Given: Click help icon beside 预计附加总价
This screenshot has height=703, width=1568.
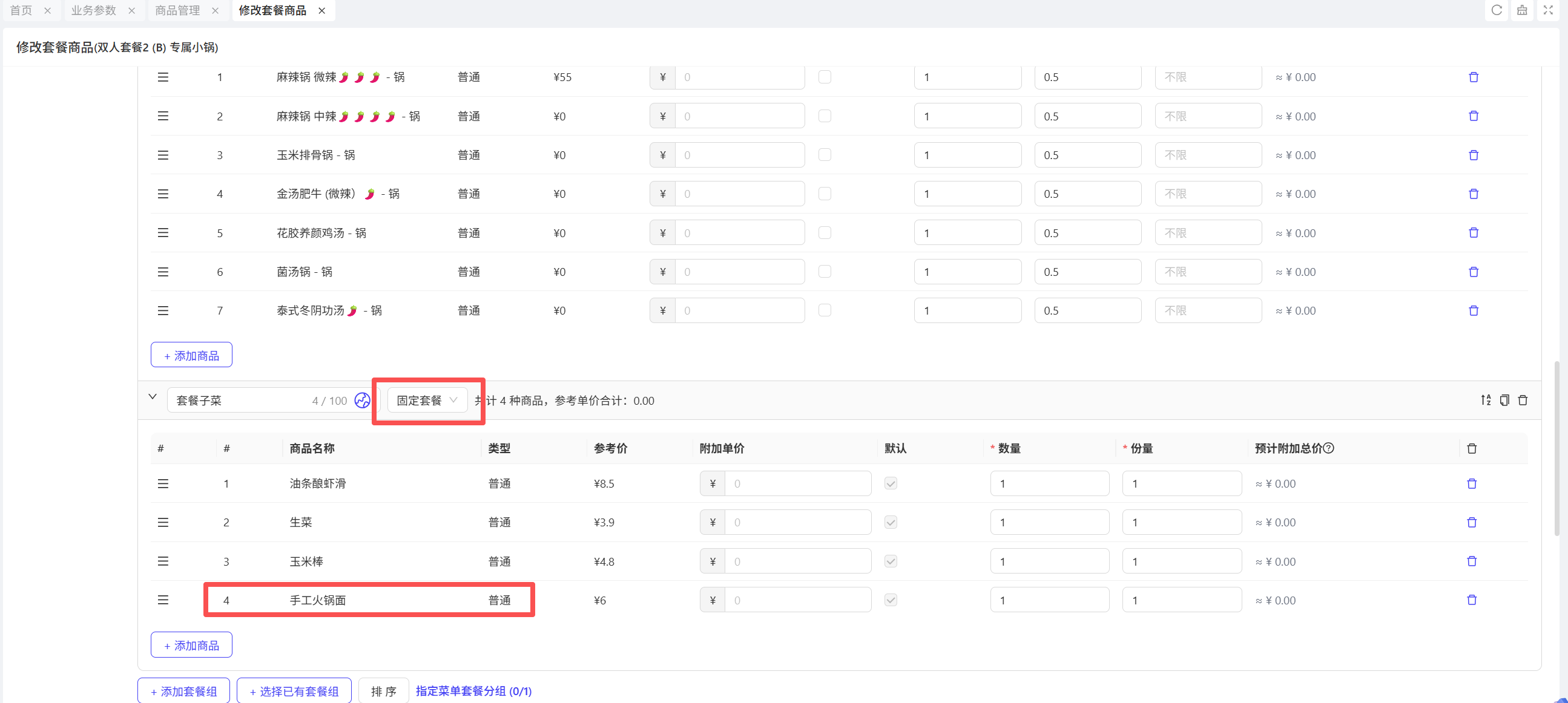Looking at the screenshot, I should [1329, 448].
